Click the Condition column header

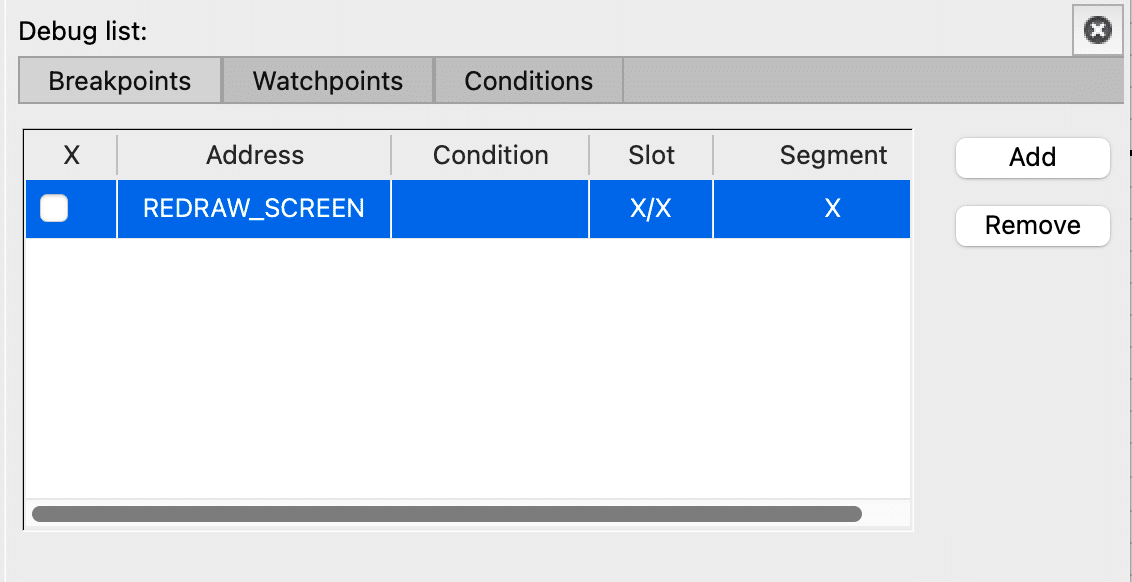point(490,155)
